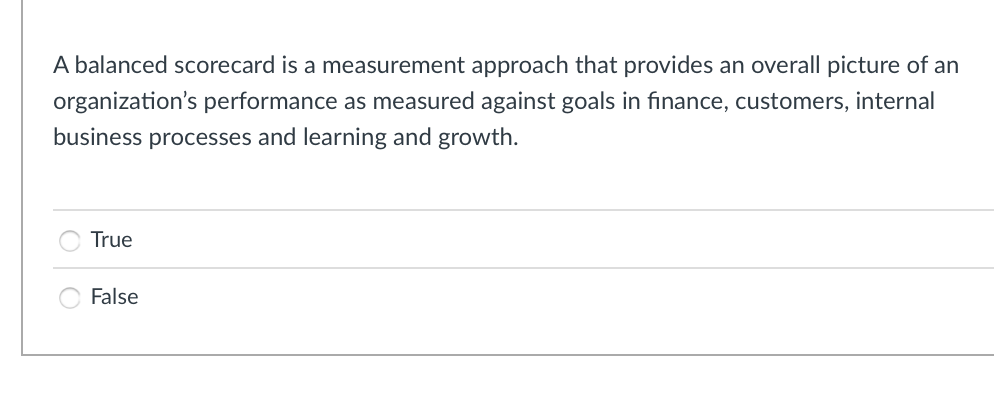The image size is (994, 408).
Task: Click the word "performance" in the question
Action: [x=271, y=102]
